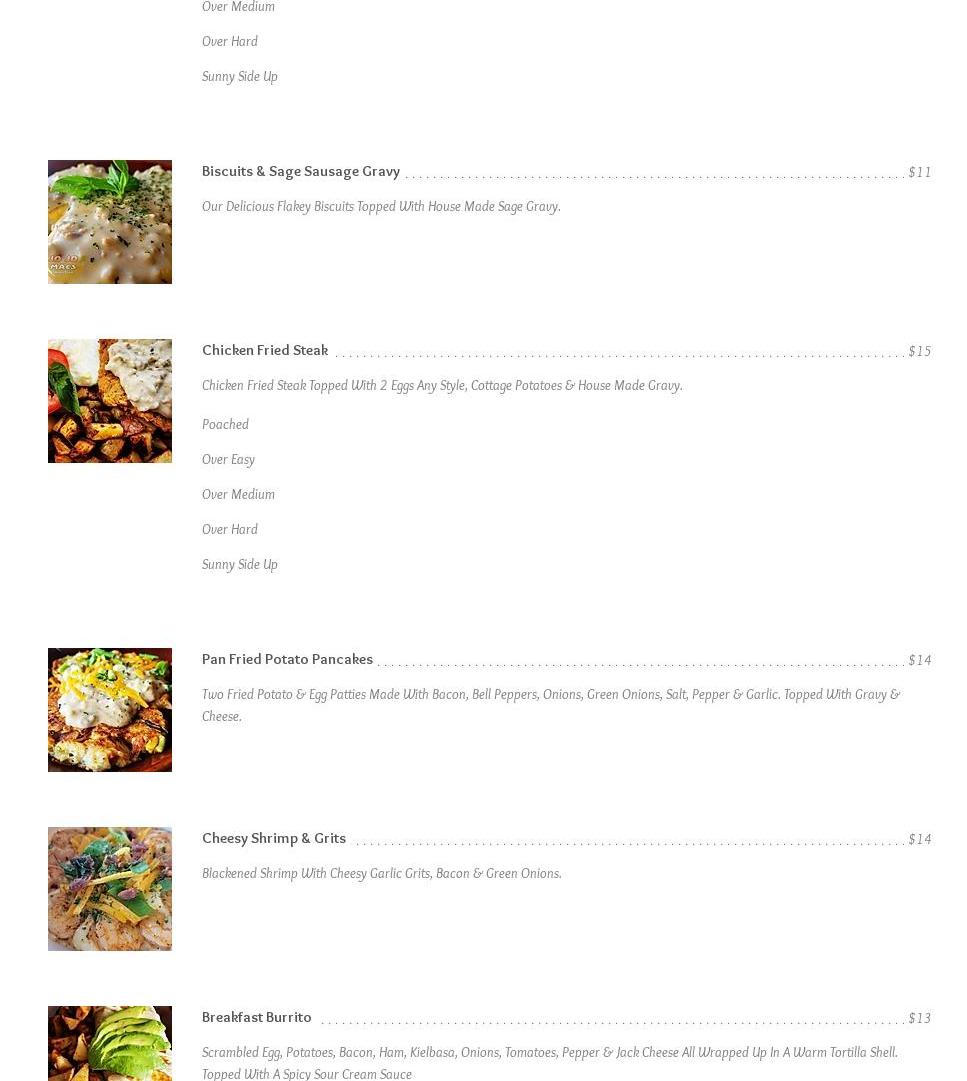Choose Poached under Chicken Fried Steak
This screenshot has height=1081, width=967.
[225, 424]
